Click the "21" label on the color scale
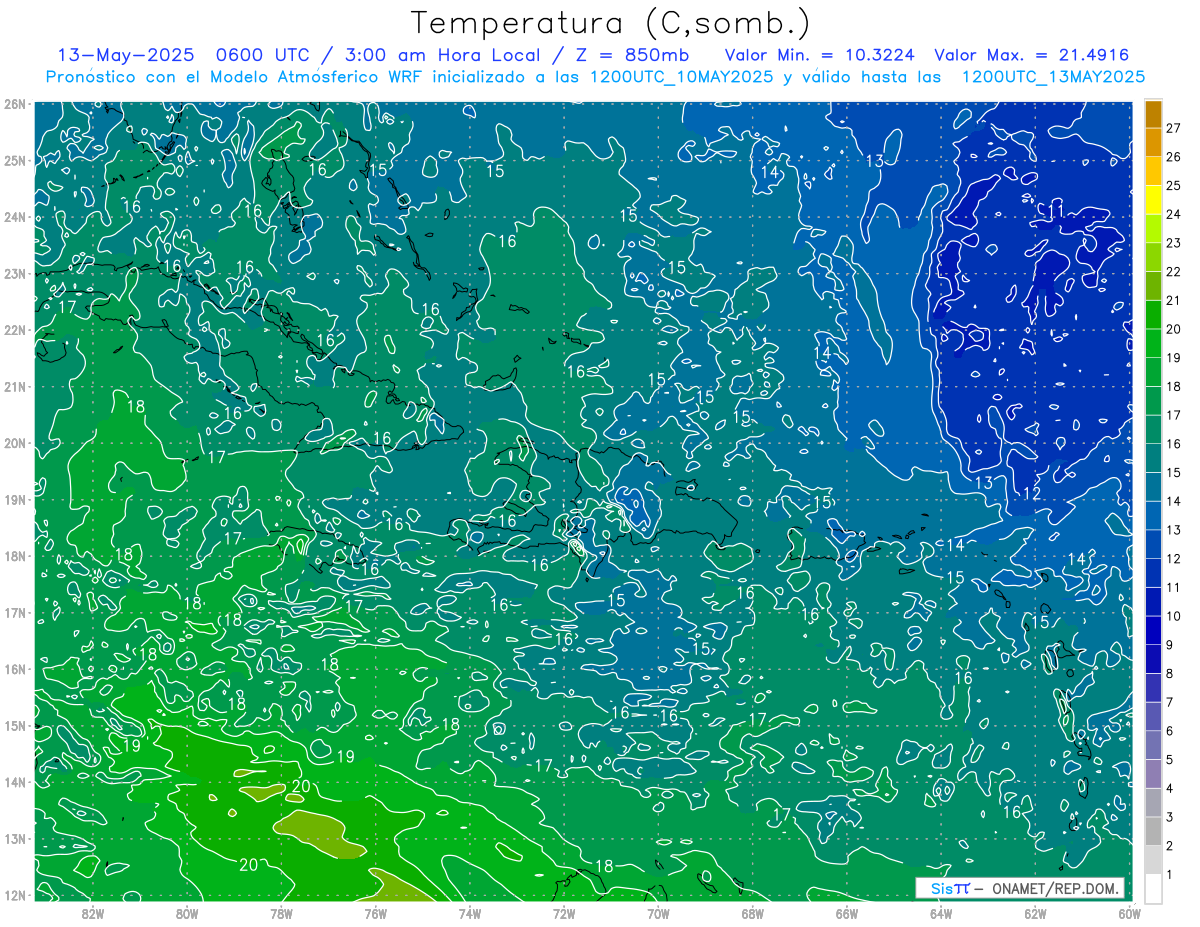This screenshot has width=1200, height=927. tap(1173, 300)
